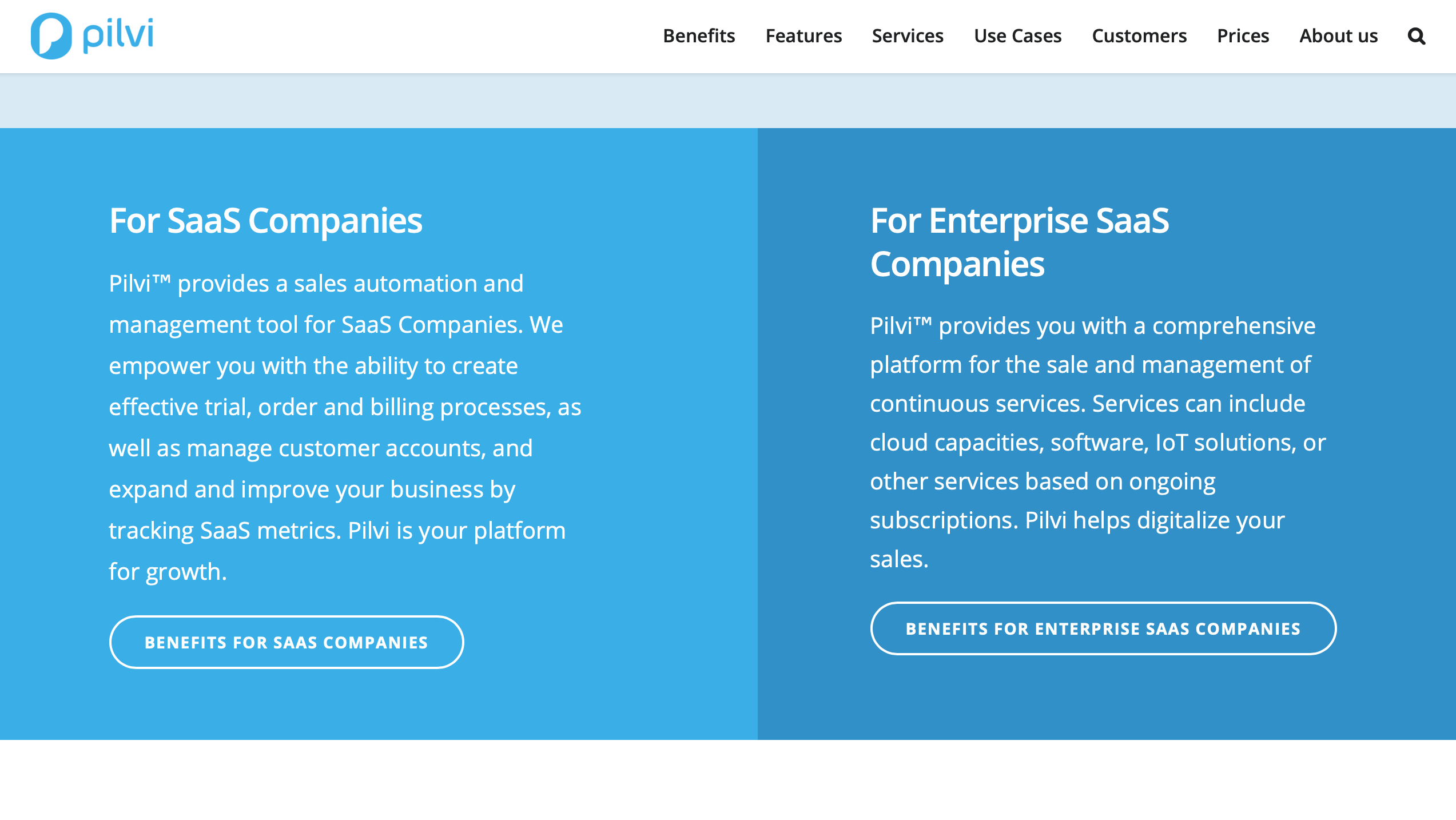
Task: Open the Benefits menu item
Action: click(x=699, y=36)
